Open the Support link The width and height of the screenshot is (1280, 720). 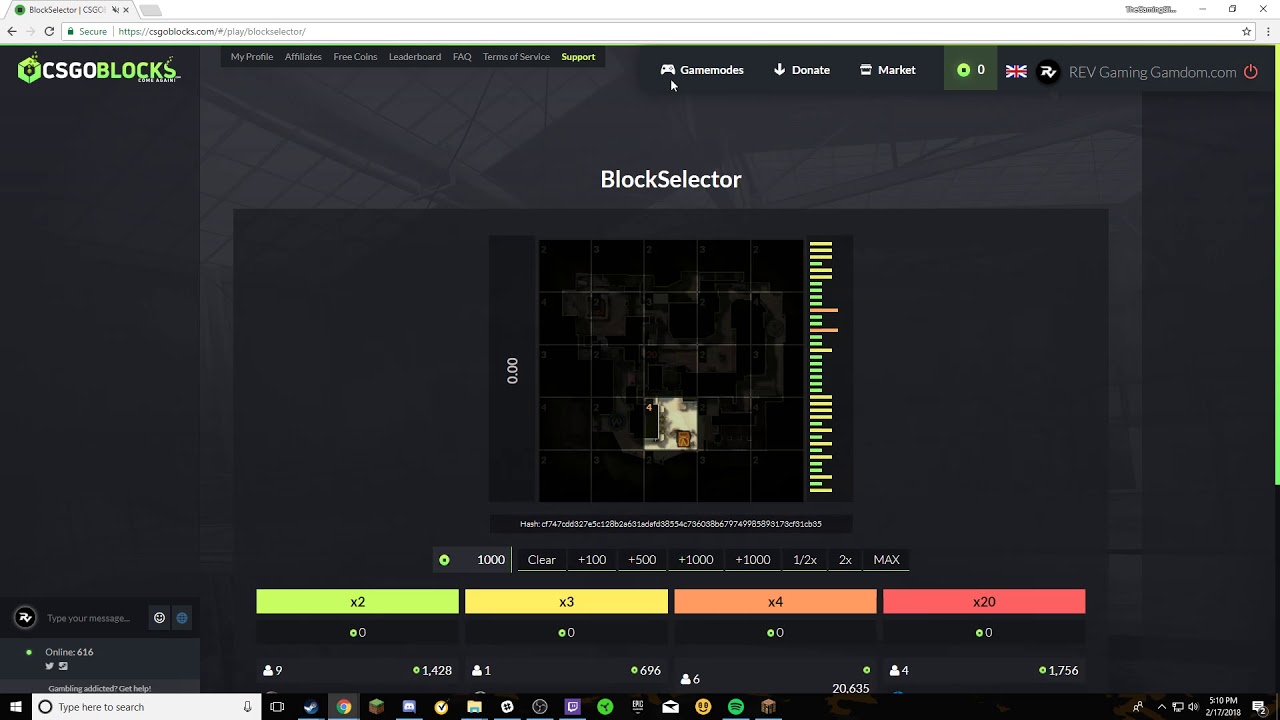578,57
